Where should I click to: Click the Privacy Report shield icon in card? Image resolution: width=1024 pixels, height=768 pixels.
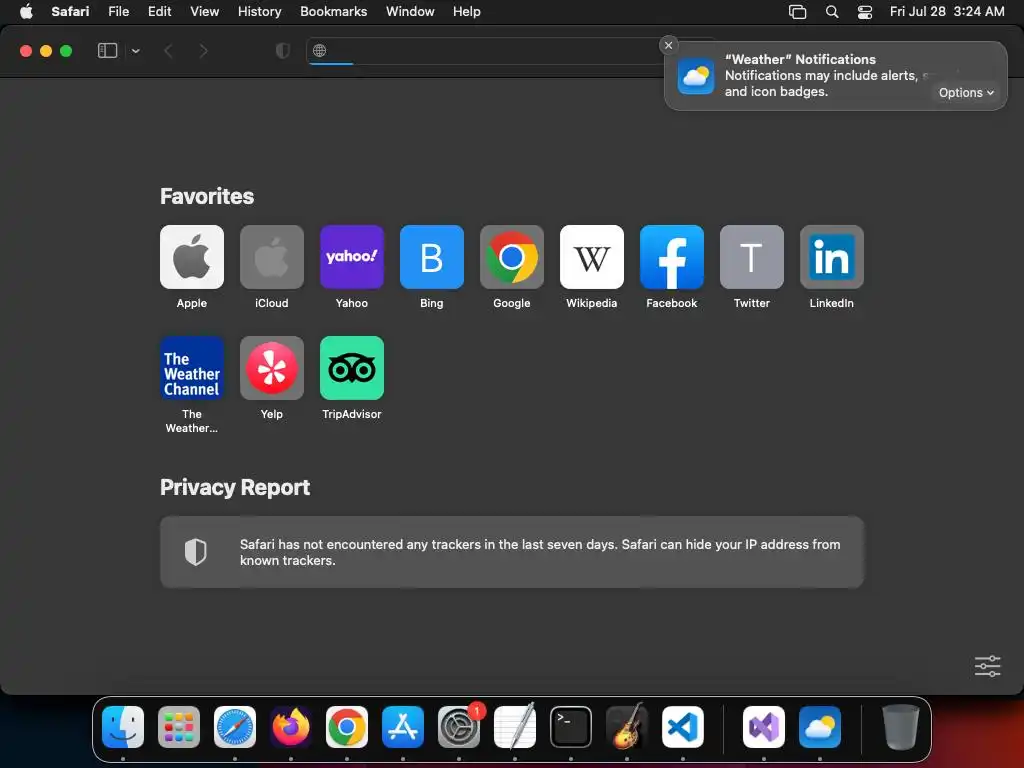[x=195, y=552]
